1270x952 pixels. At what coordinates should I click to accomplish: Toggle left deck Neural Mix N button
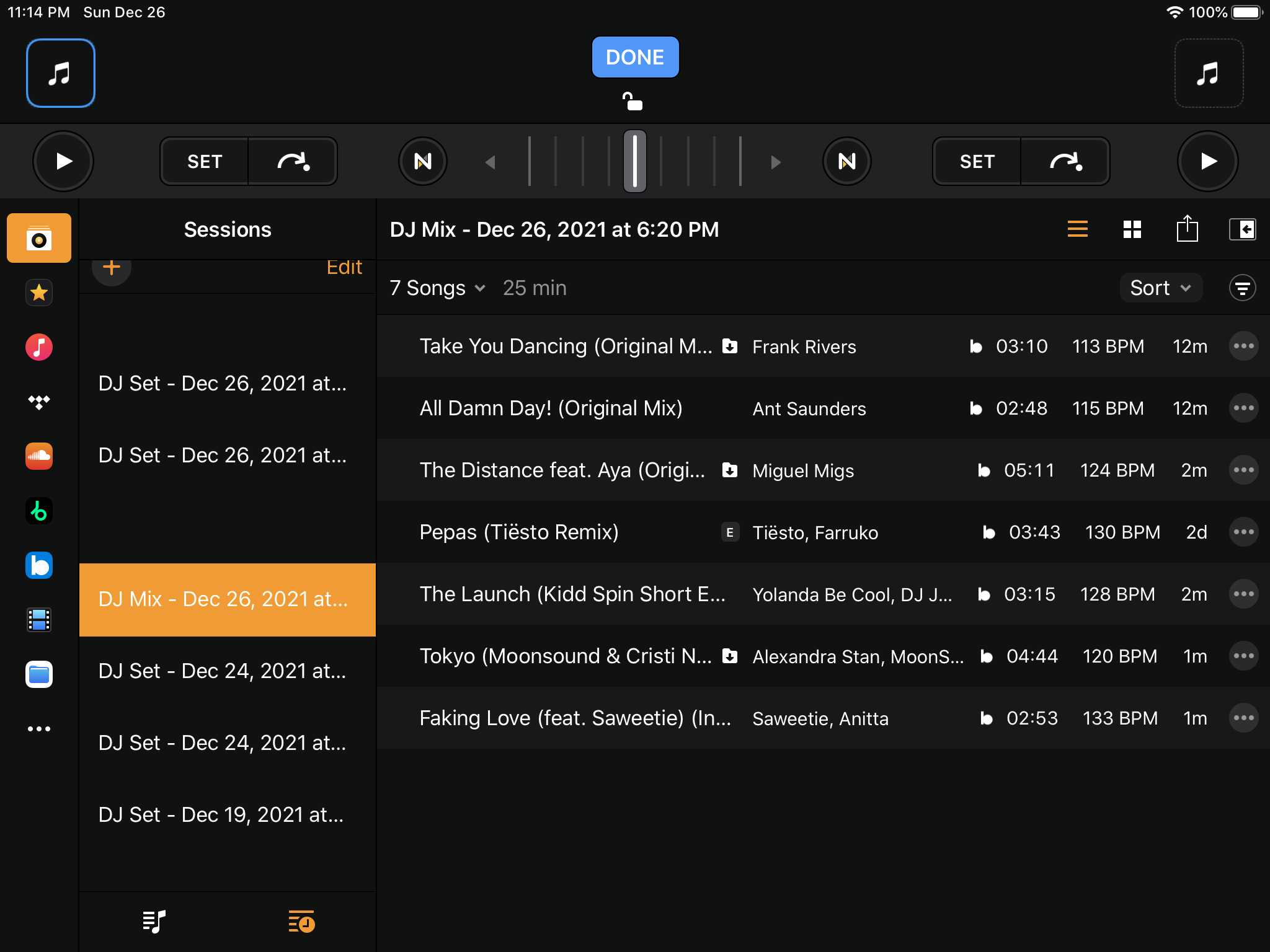click(422, 161)
